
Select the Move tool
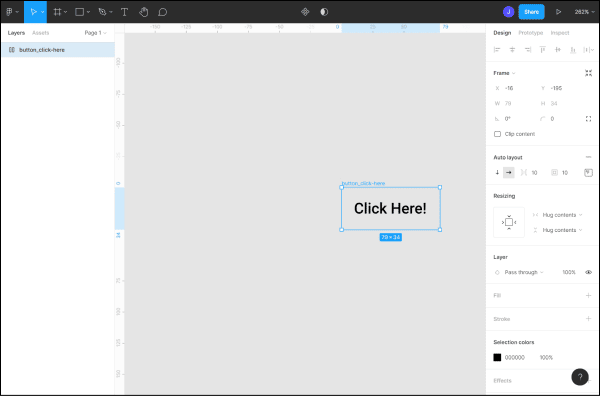pos(33,12)
